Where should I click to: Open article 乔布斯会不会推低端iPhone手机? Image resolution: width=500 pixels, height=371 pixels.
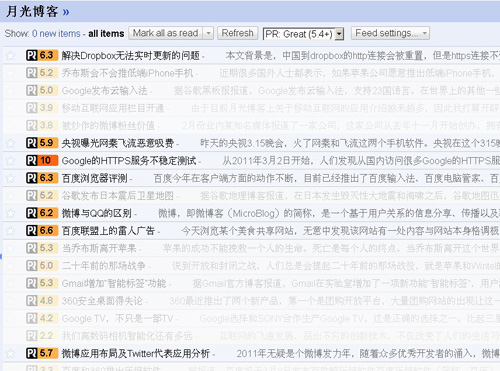tap(127, 73)
